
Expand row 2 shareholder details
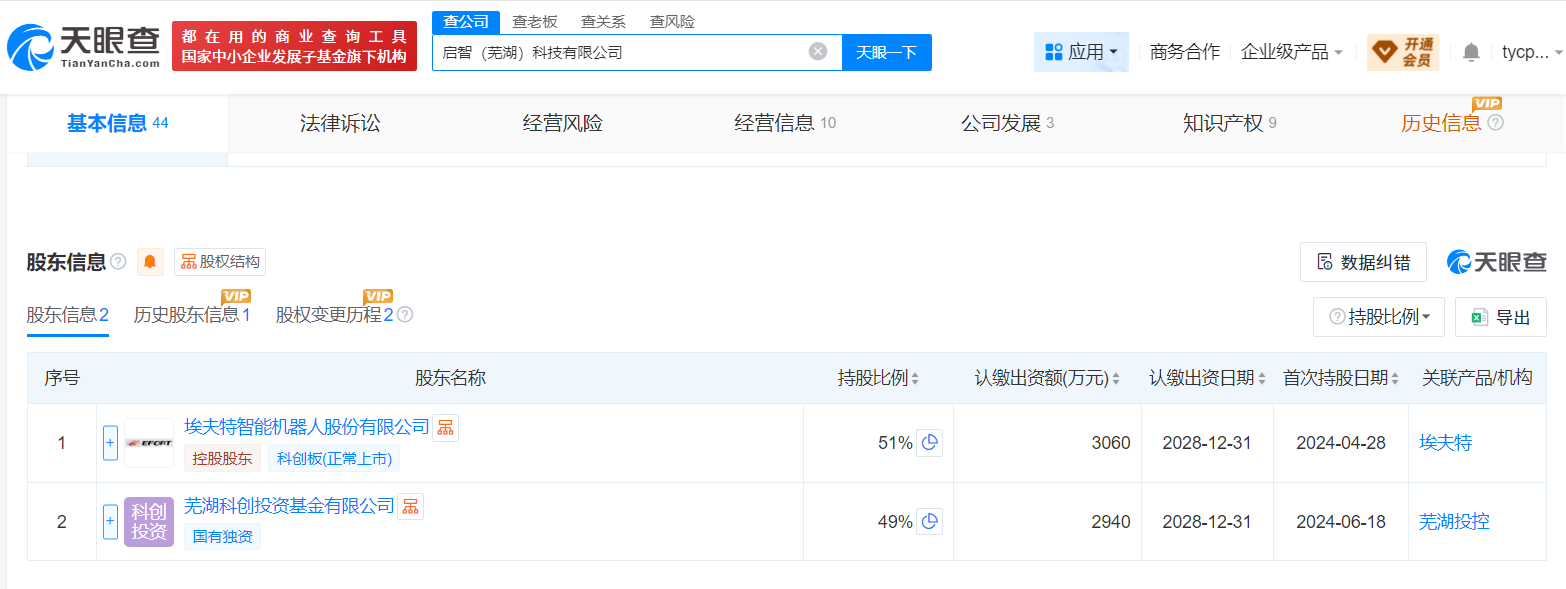tap(110, 521)
